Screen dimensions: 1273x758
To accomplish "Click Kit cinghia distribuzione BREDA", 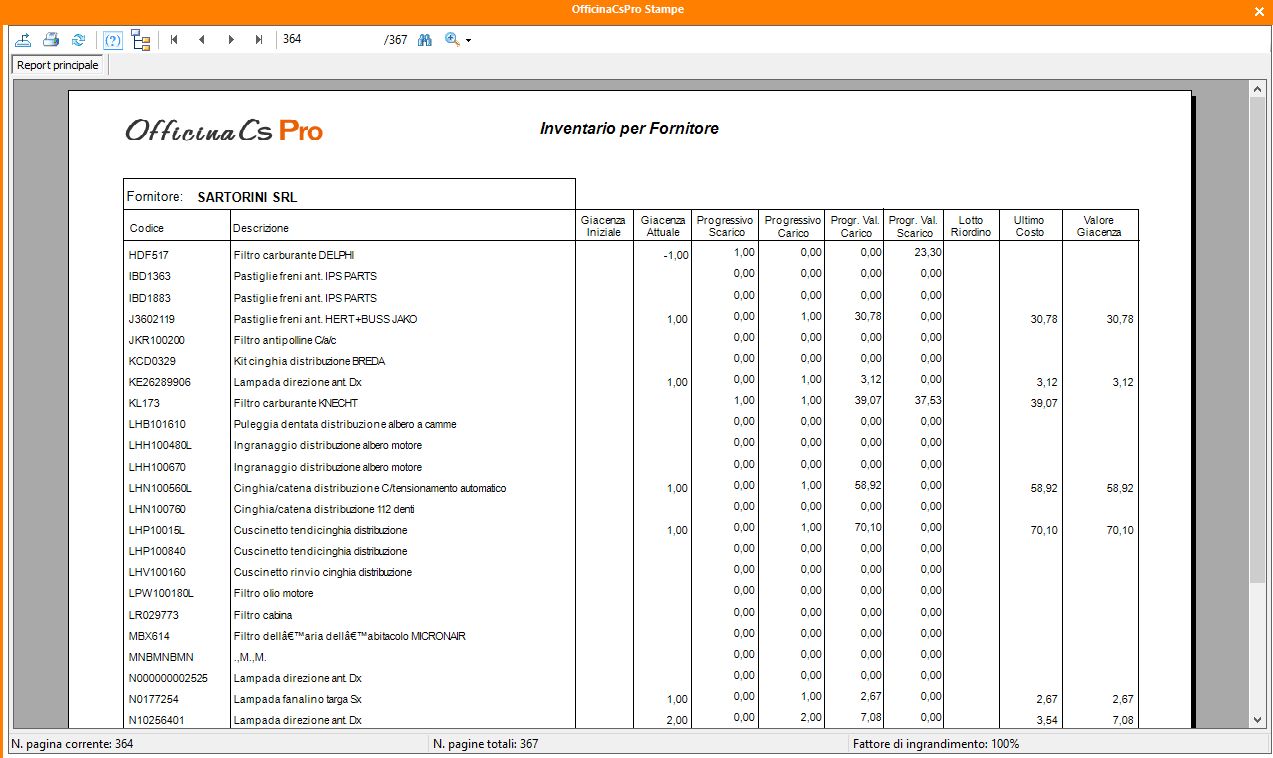I will click(309, 361).
